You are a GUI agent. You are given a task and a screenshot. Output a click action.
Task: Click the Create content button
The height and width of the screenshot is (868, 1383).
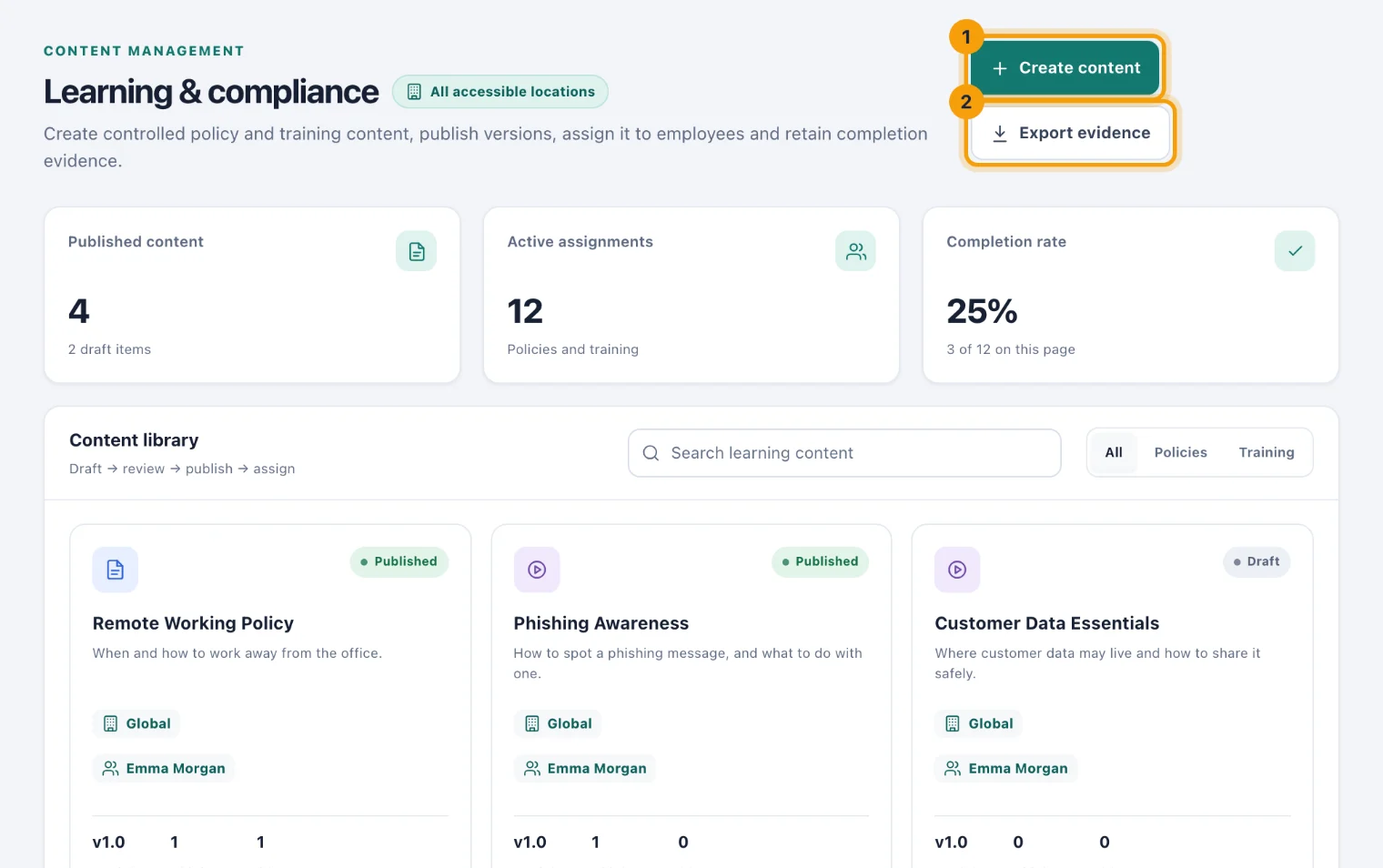[1065, 68]
